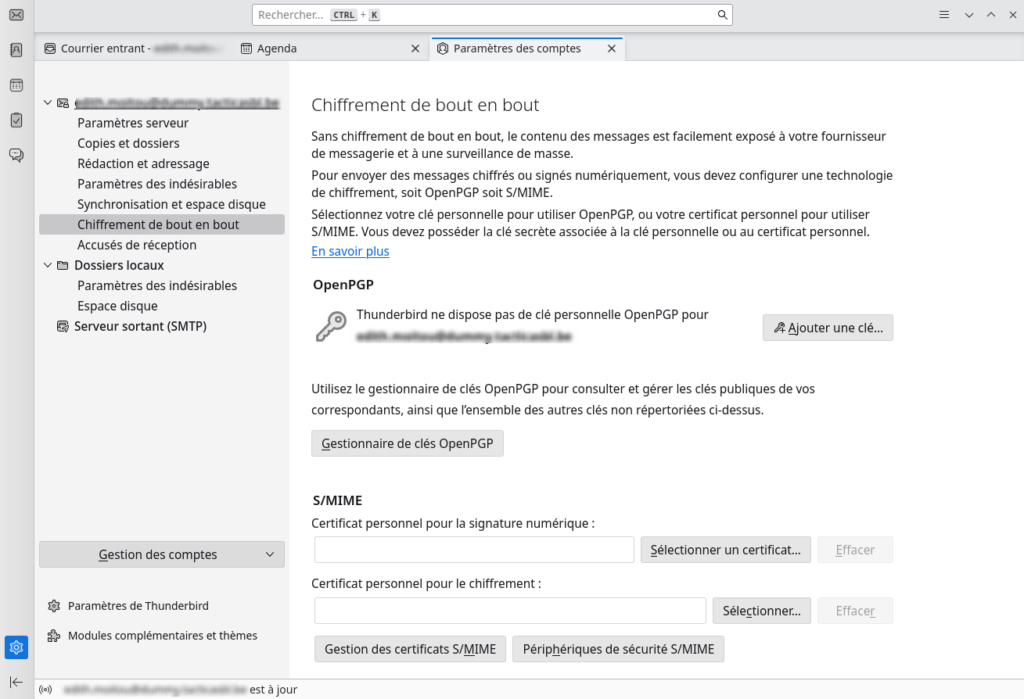The image size is (1024, 699).
Task: Open the Calendar space icon
Action: 16,85
